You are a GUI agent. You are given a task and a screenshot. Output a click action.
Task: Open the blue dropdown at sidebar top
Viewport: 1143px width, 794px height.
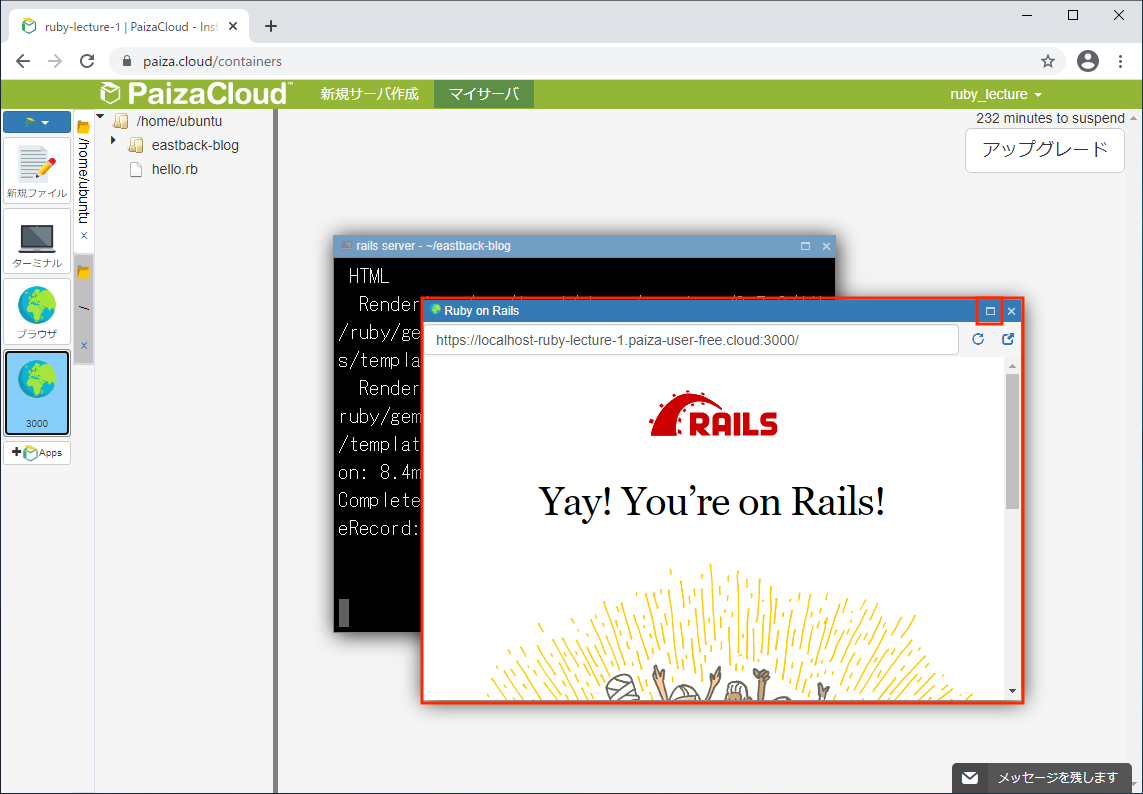[37, 122]
